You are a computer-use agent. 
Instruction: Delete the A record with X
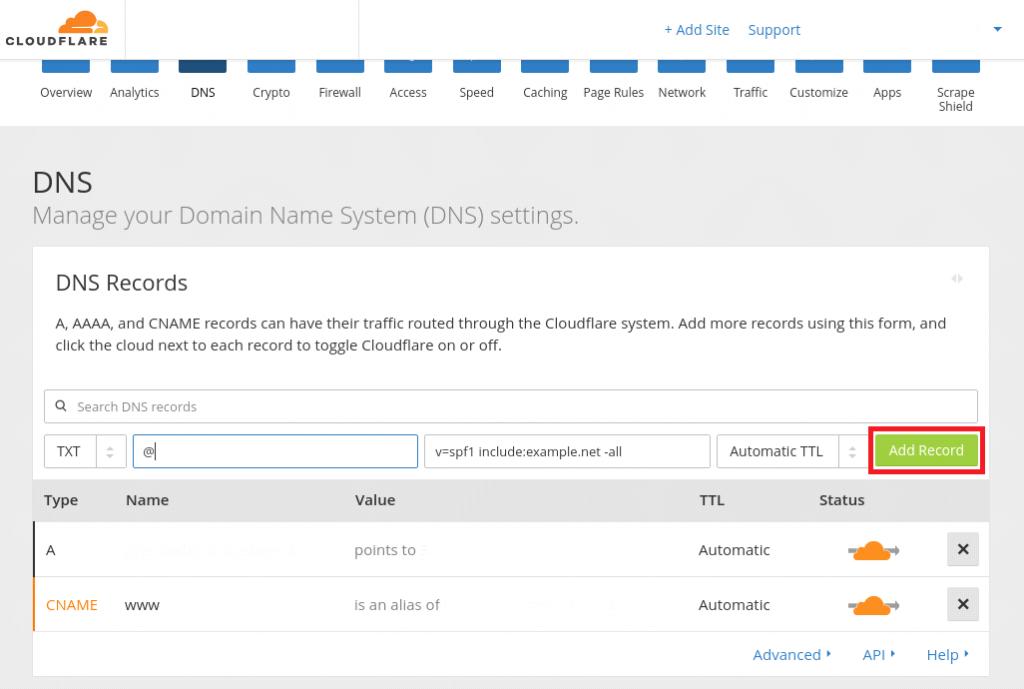pos(963,549)
